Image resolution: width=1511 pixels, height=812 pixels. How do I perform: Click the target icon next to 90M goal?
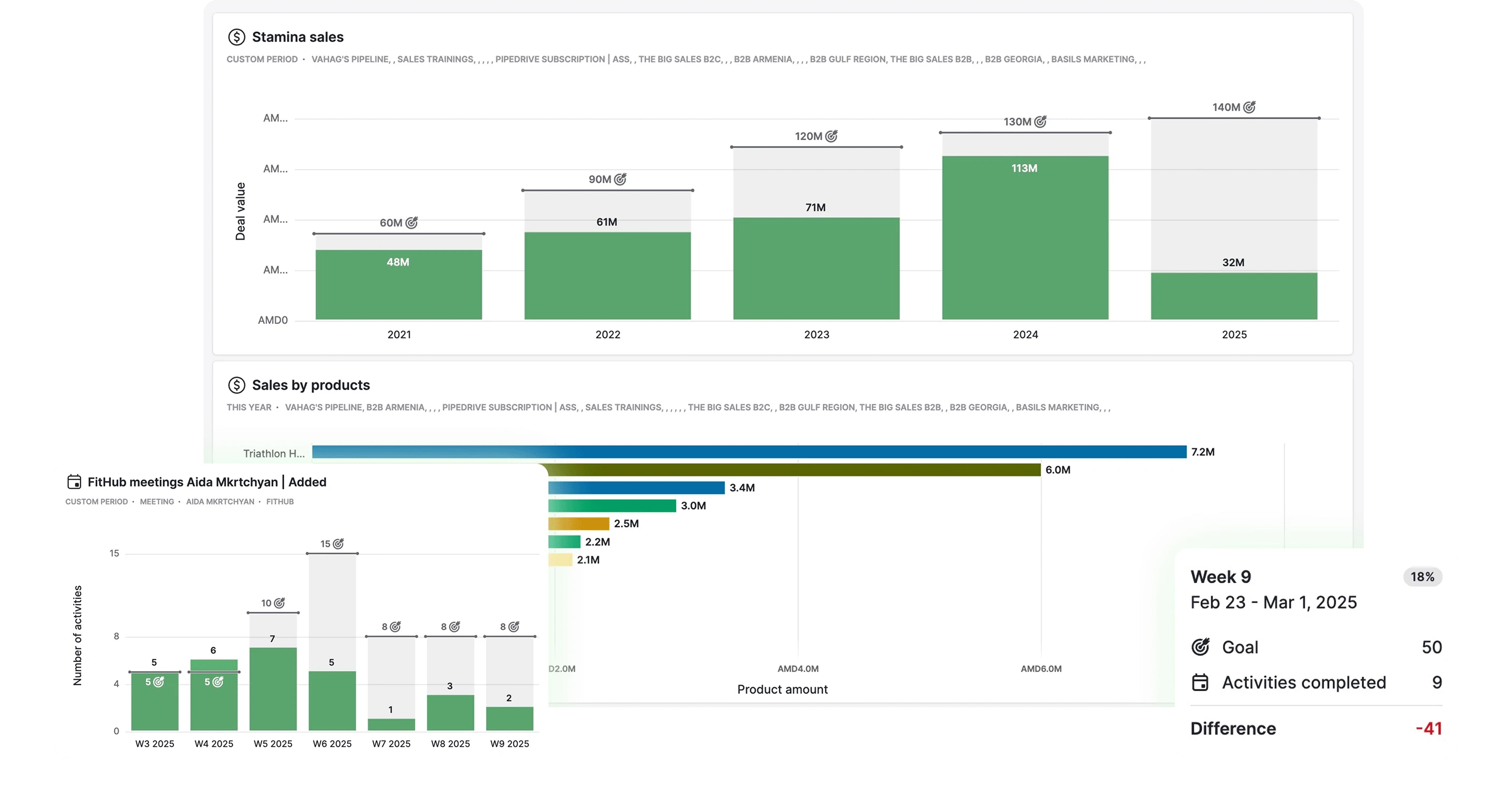(620, 179)
